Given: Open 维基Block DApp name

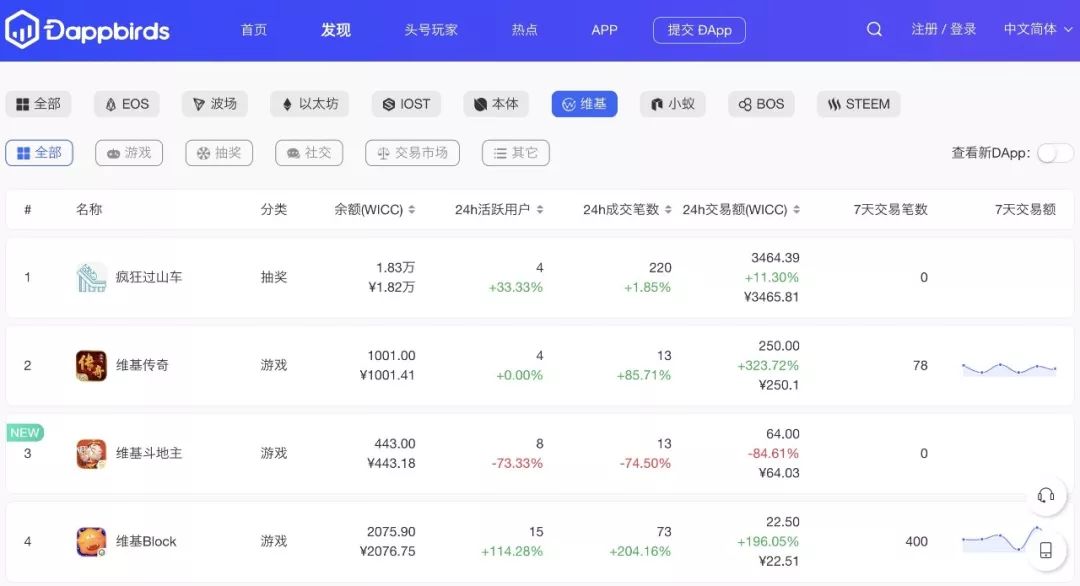Looking at the screenshot, I should click(146, 542).
